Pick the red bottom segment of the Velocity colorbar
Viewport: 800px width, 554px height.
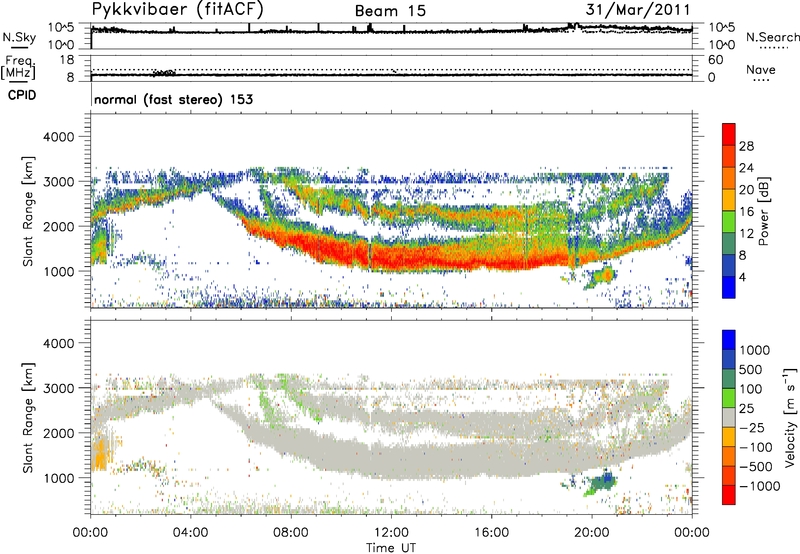[x=729, y=495]
